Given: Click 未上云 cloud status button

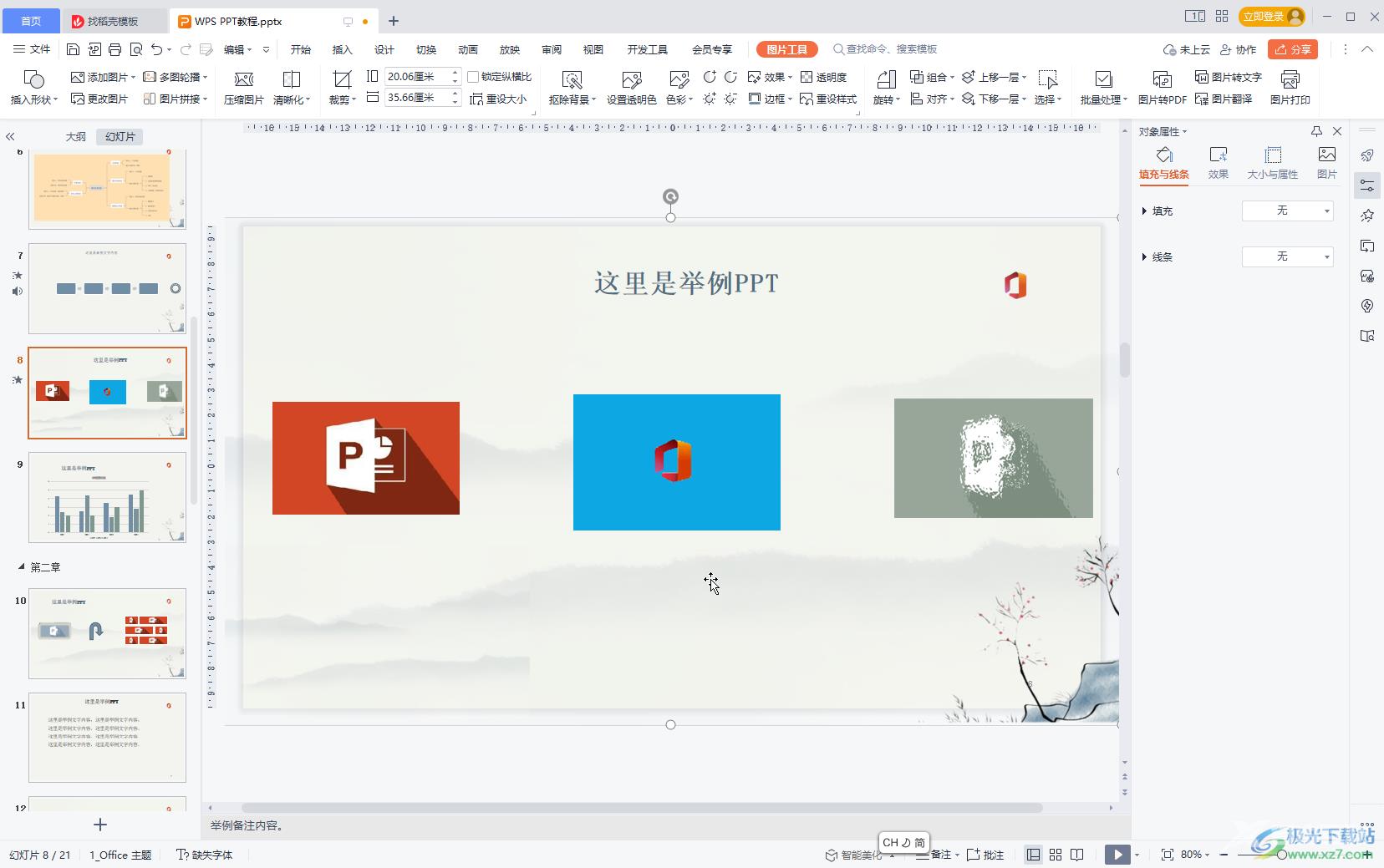Looking at the screenshot, I should (1187, 49).
